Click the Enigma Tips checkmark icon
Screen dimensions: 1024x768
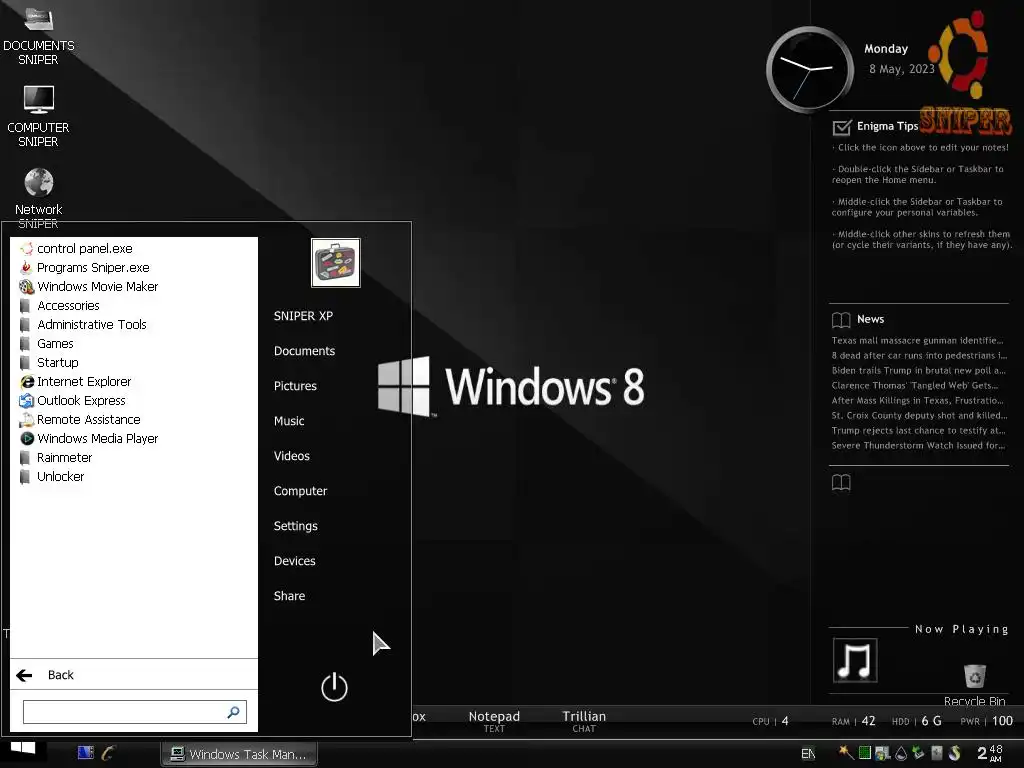[842, 127]
